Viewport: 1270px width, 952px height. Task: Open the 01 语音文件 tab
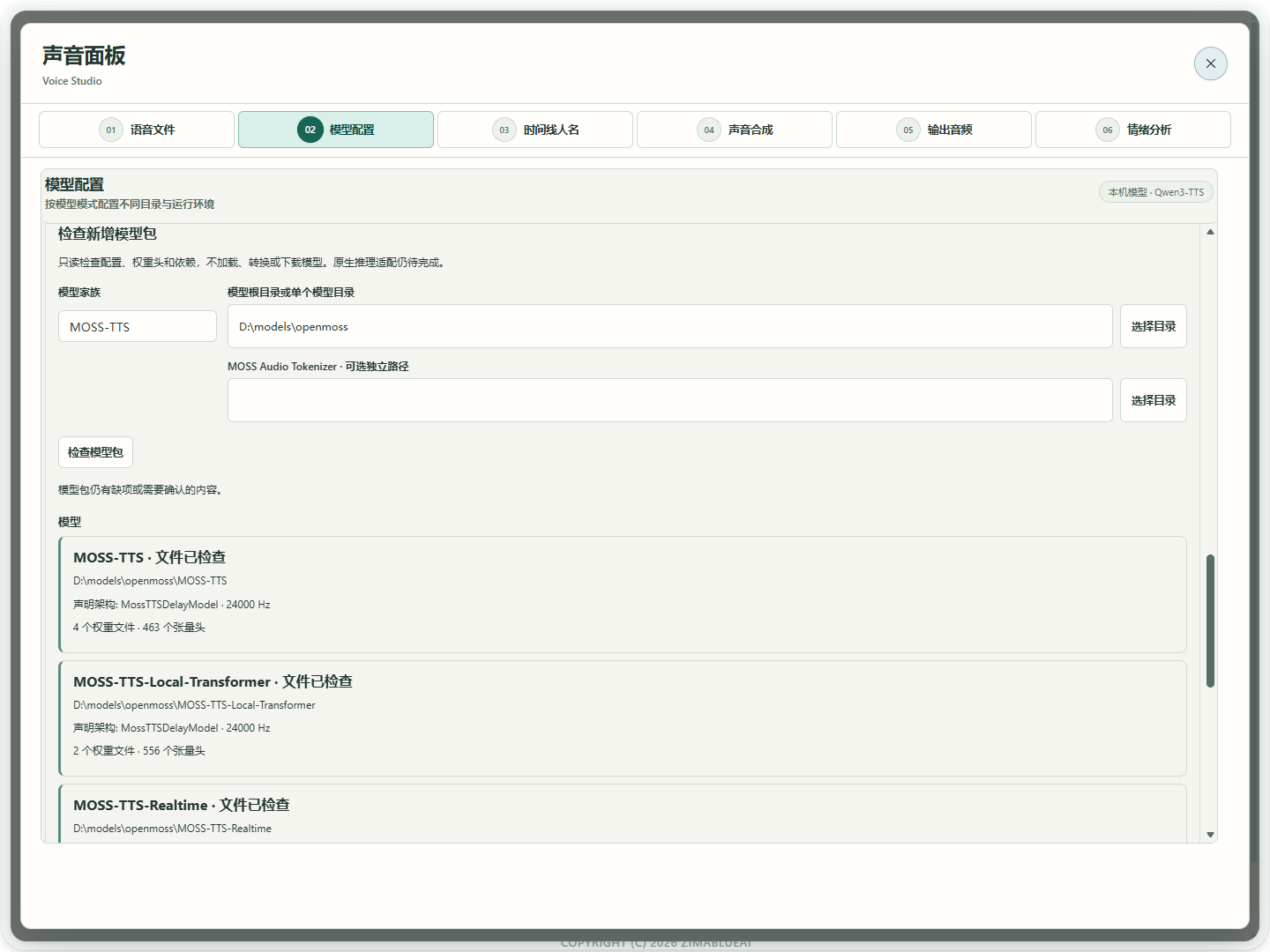click(137, 130)
